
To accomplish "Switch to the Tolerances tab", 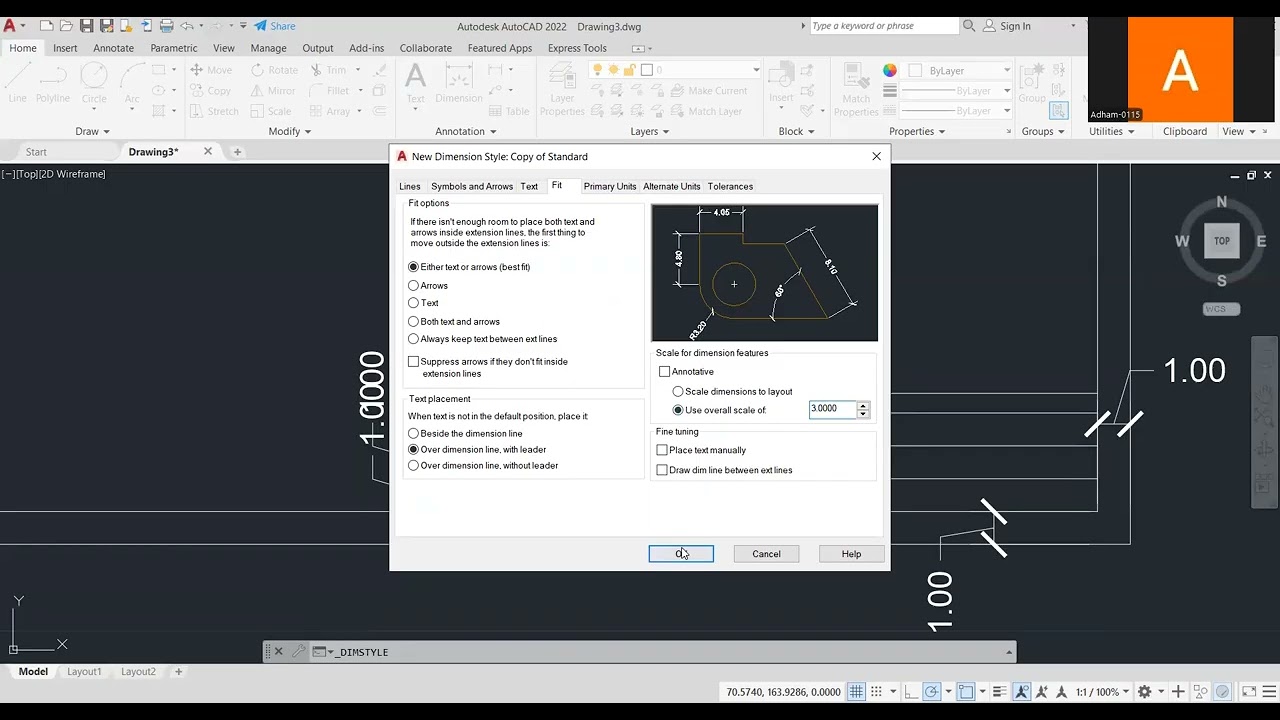I will [x=730, y=187].
